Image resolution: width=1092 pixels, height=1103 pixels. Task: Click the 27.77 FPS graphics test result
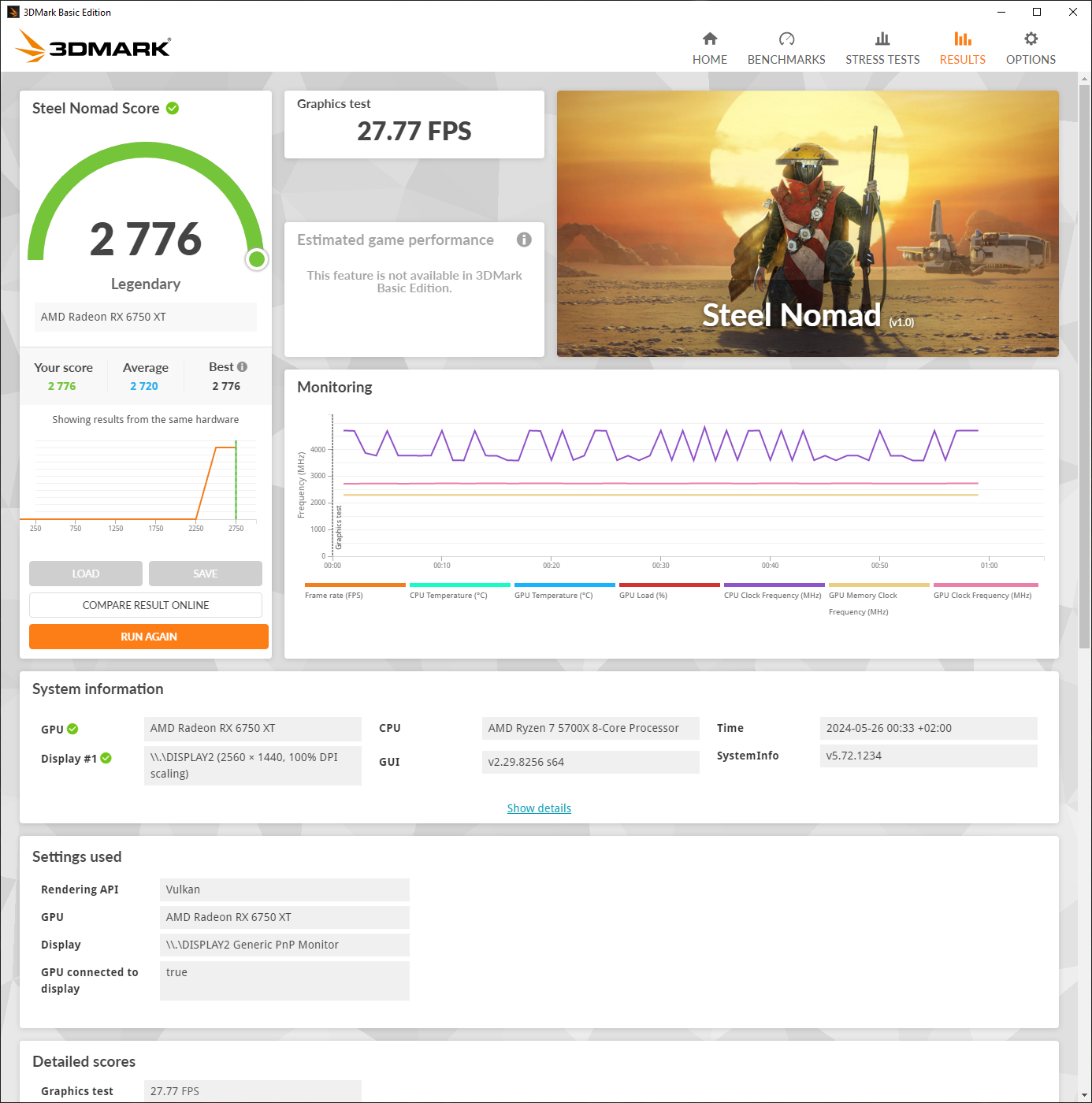(x=414, y=131)
